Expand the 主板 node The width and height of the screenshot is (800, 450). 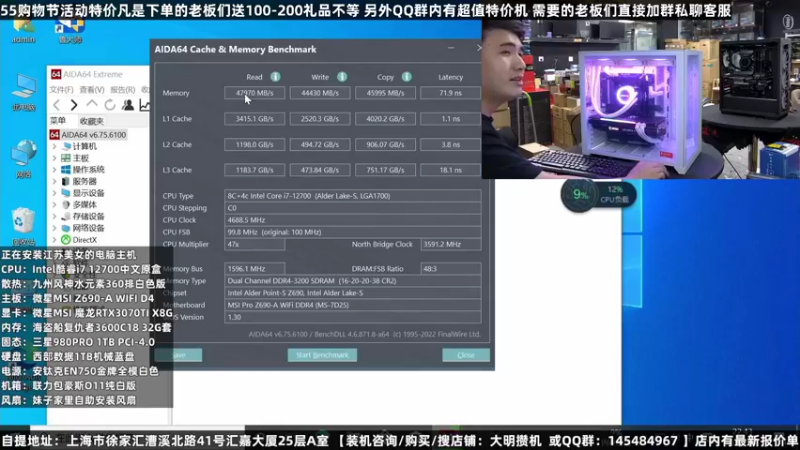[55, 158]
